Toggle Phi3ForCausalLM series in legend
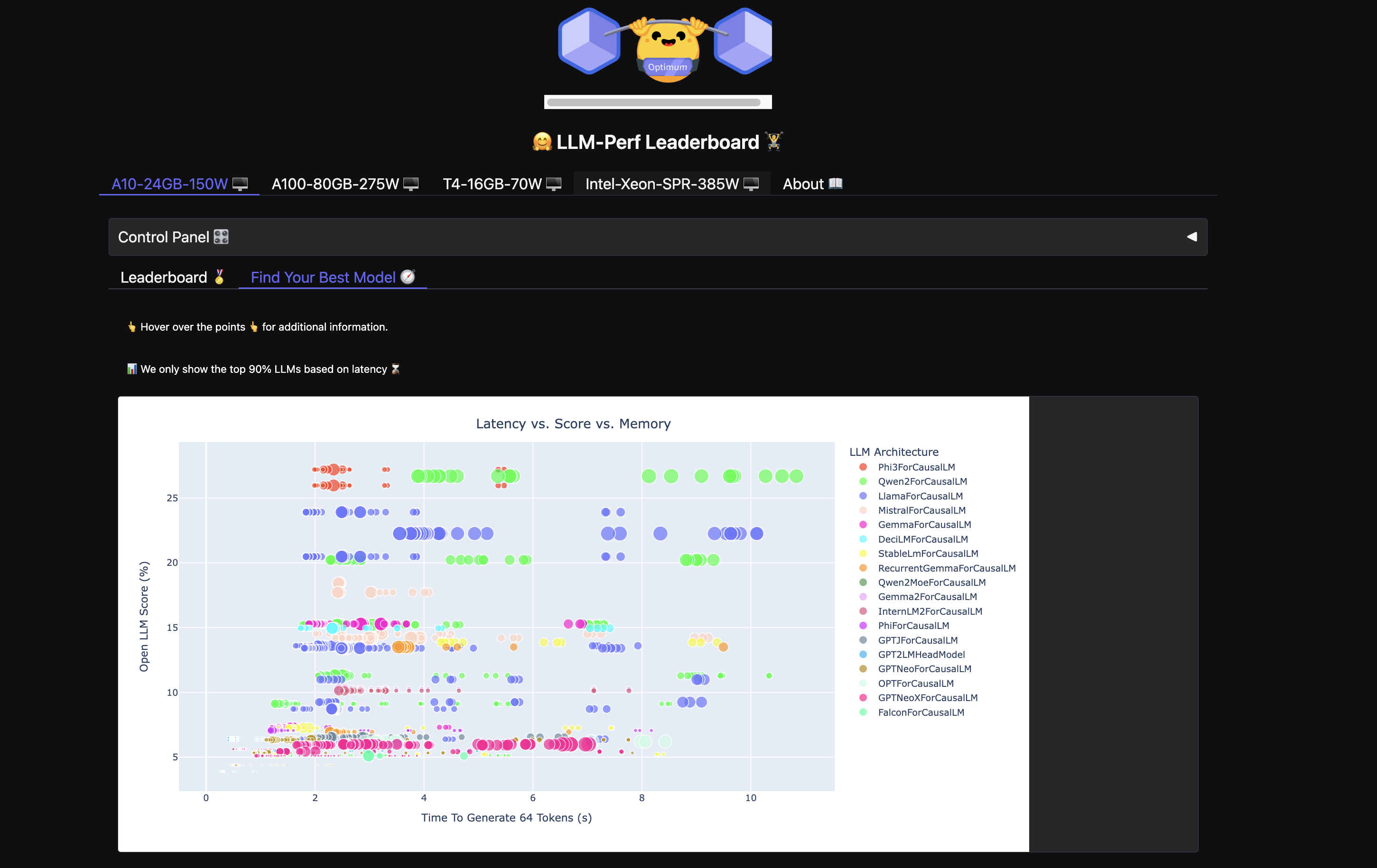 [916, 467]
